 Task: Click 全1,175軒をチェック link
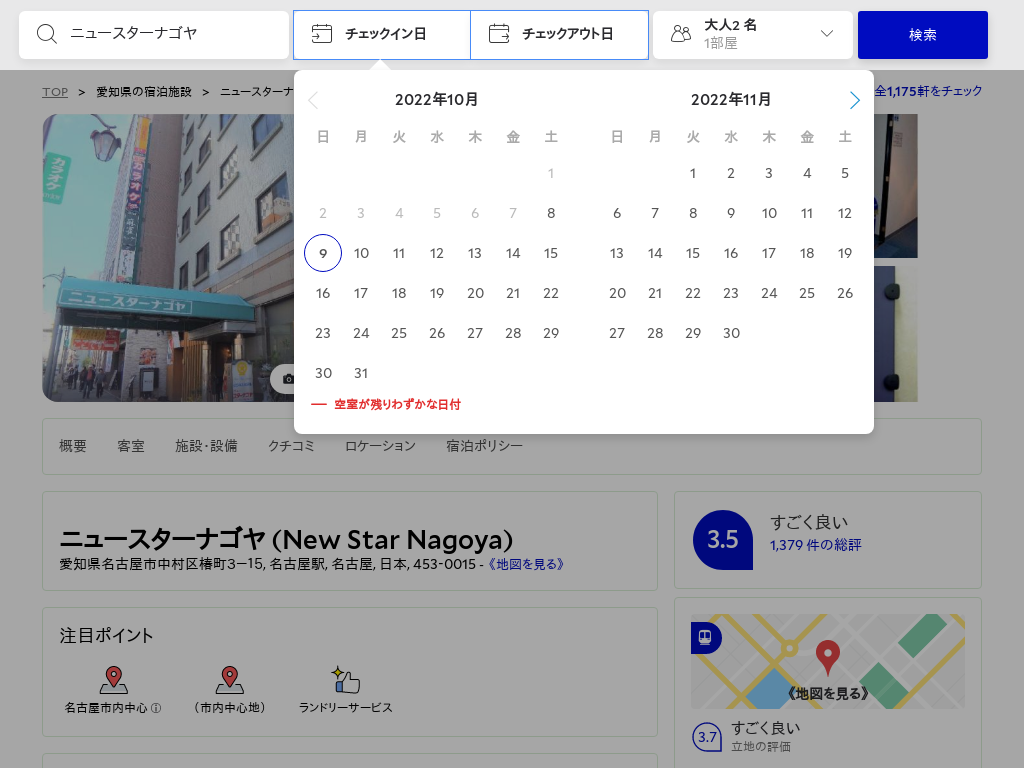(x=928, y=91)
